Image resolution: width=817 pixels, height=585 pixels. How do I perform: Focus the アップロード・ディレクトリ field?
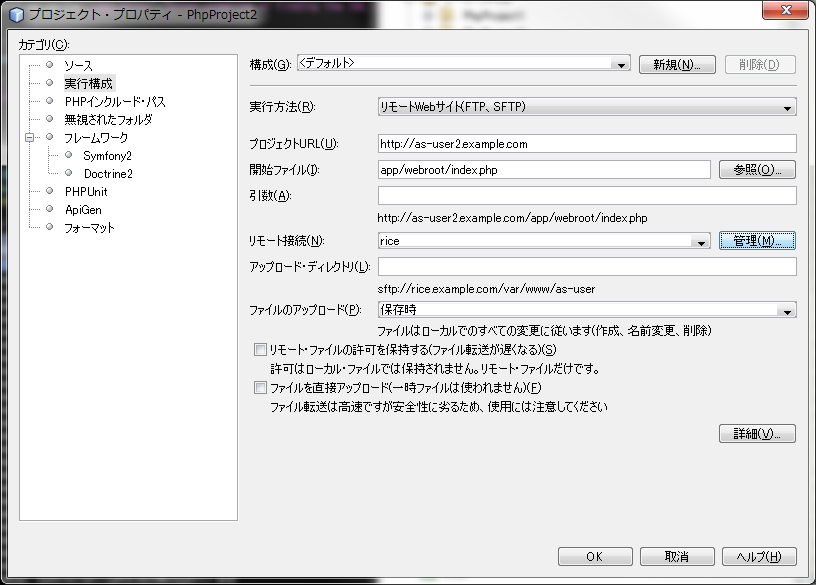(587, 266)
